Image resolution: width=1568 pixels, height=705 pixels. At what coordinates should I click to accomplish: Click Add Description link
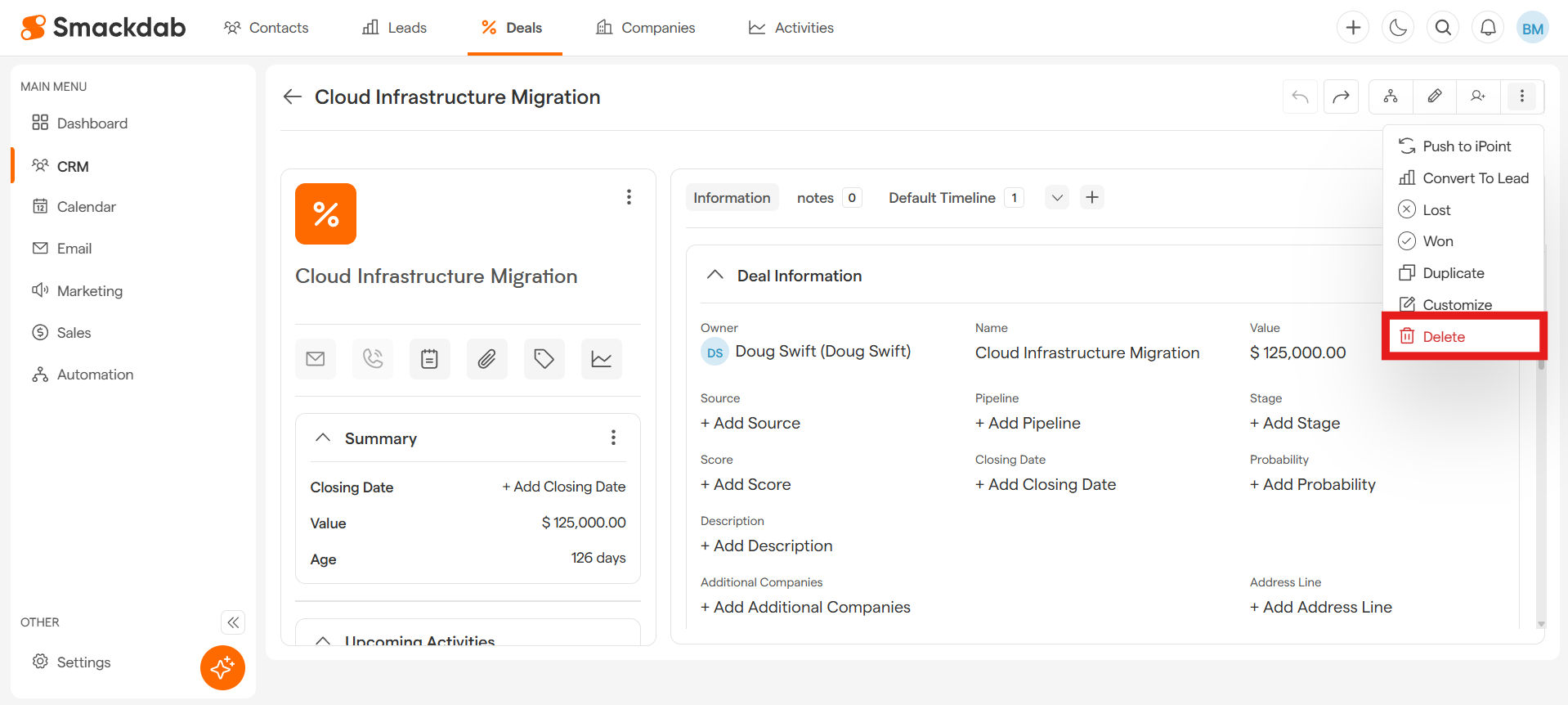(x=766, y=546)
